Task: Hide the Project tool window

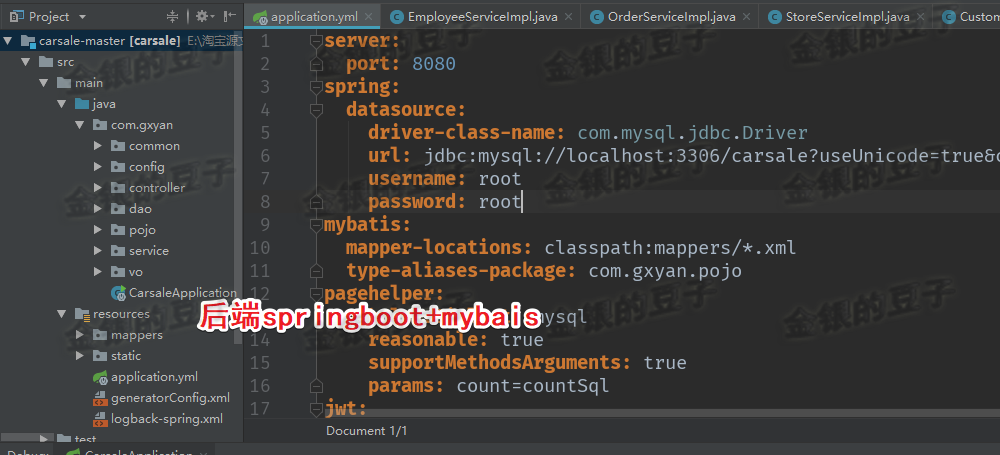Action: point(230,17)
